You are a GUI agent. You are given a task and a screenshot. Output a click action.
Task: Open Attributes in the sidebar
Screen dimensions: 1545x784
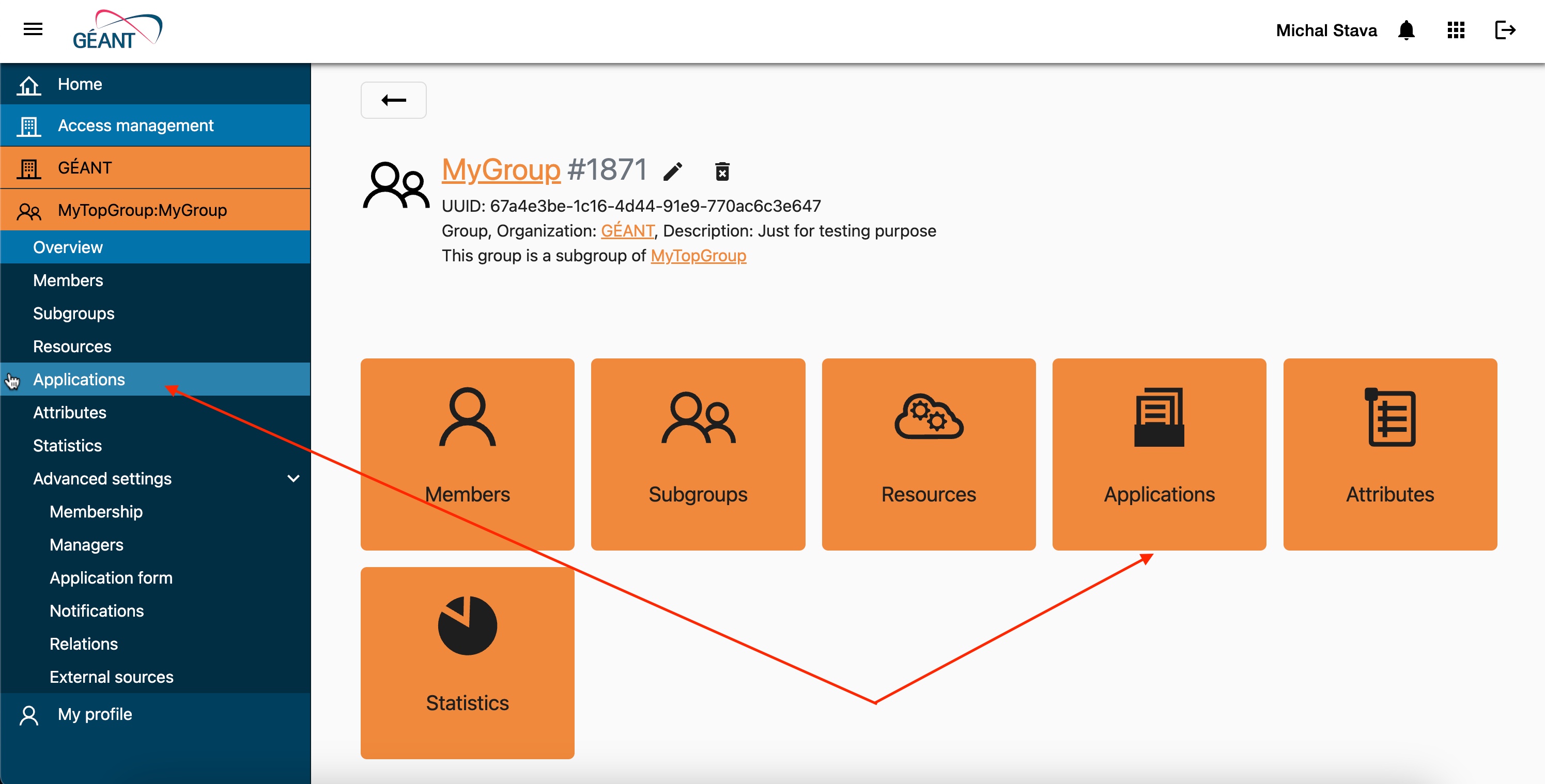156,412
